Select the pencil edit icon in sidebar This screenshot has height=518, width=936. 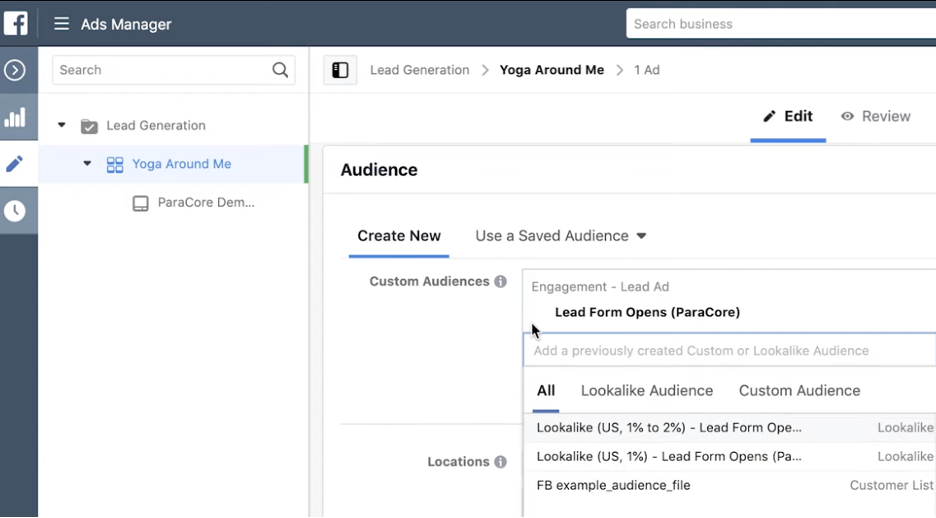click(14, 164)
